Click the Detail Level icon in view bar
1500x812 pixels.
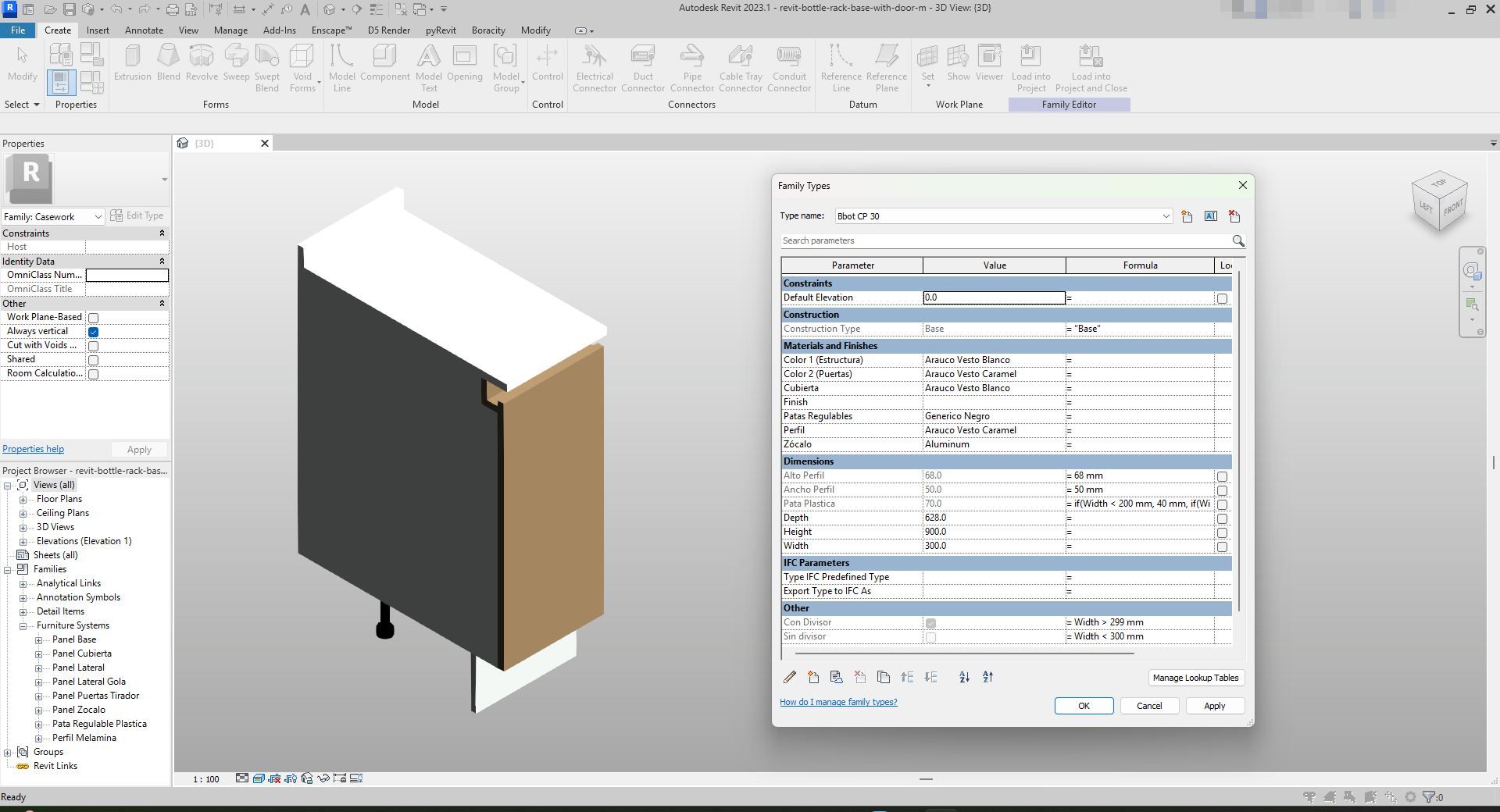242,778
